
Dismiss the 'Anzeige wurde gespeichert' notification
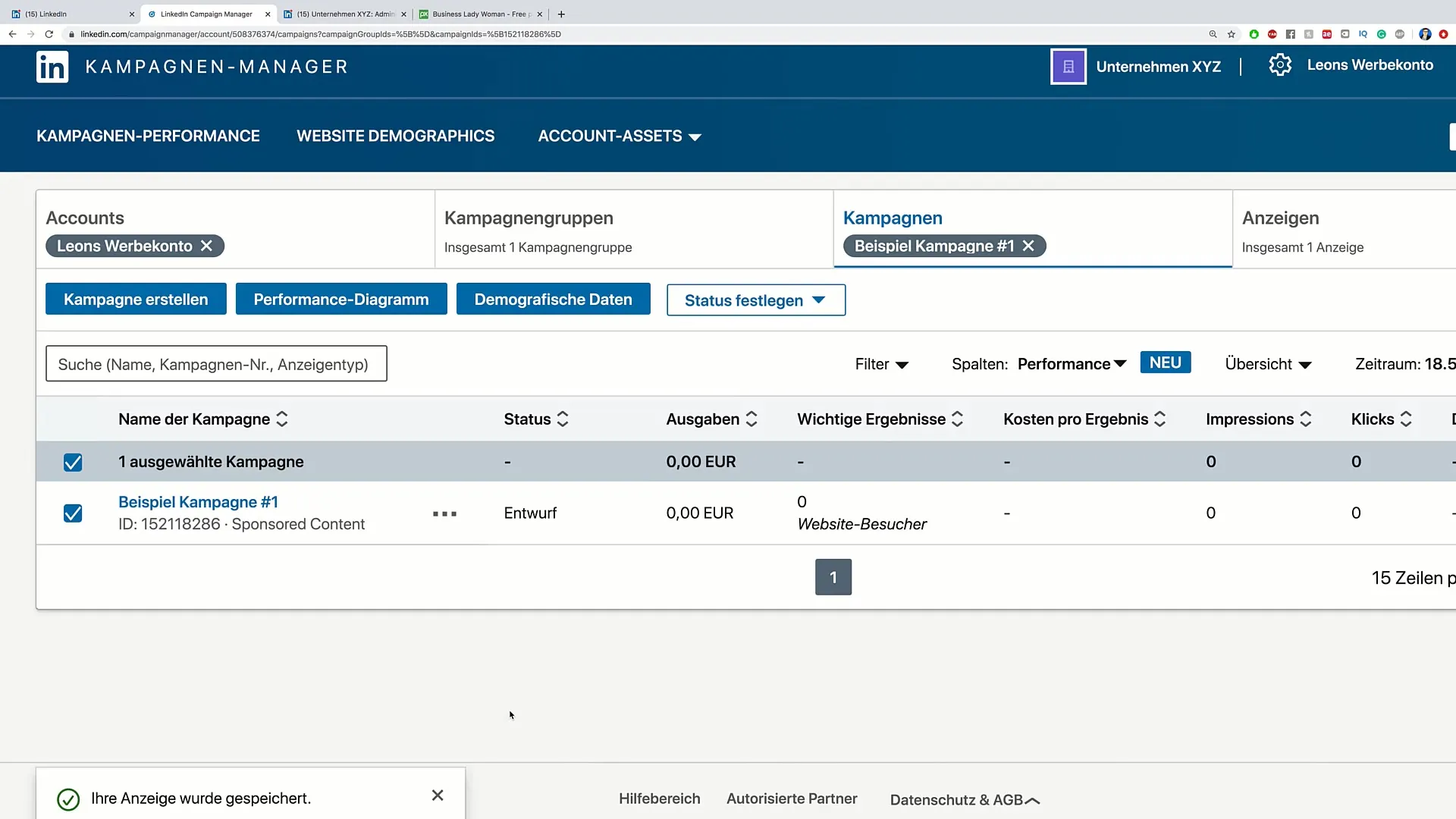point(438,795)
